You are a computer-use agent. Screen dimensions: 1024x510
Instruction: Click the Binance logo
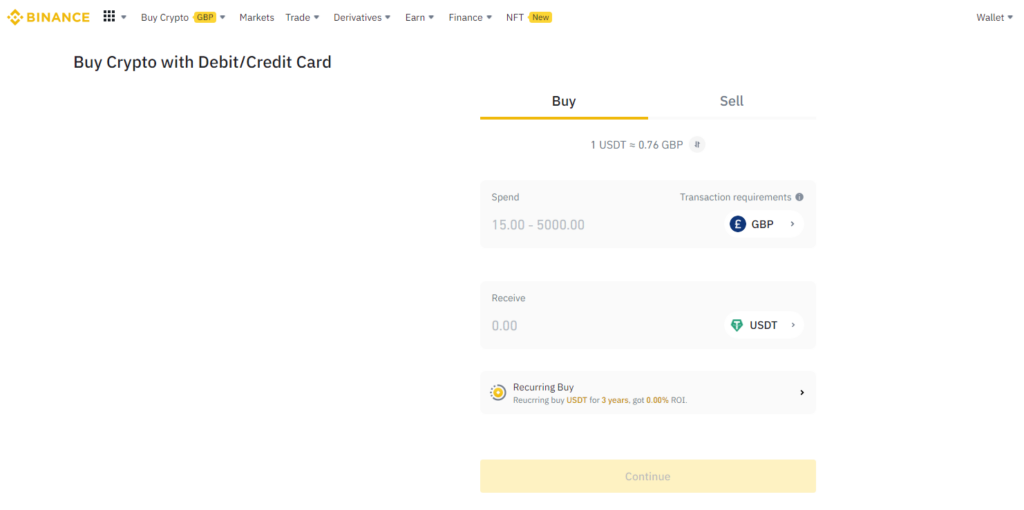[48, 17]
